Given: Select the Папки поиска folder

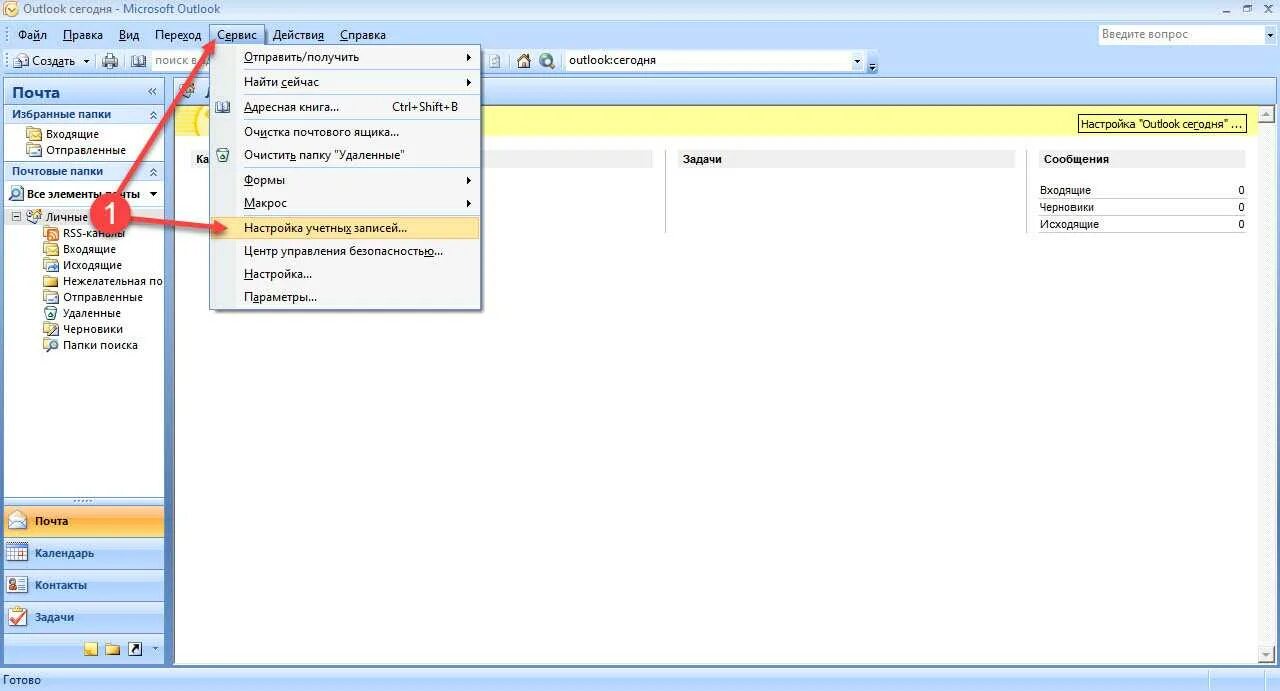Looking at the screenshot, I should pyautogui.click(x=100, y=345).
